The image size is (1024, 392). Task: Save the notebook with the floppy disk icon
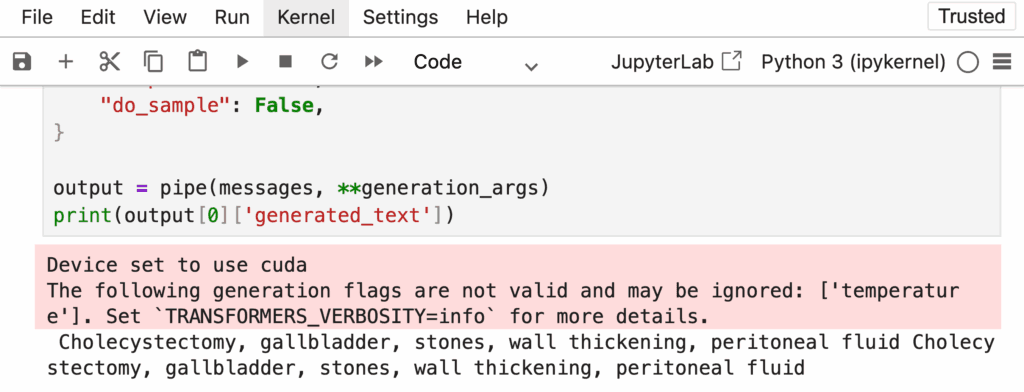(x=22, y=62)
